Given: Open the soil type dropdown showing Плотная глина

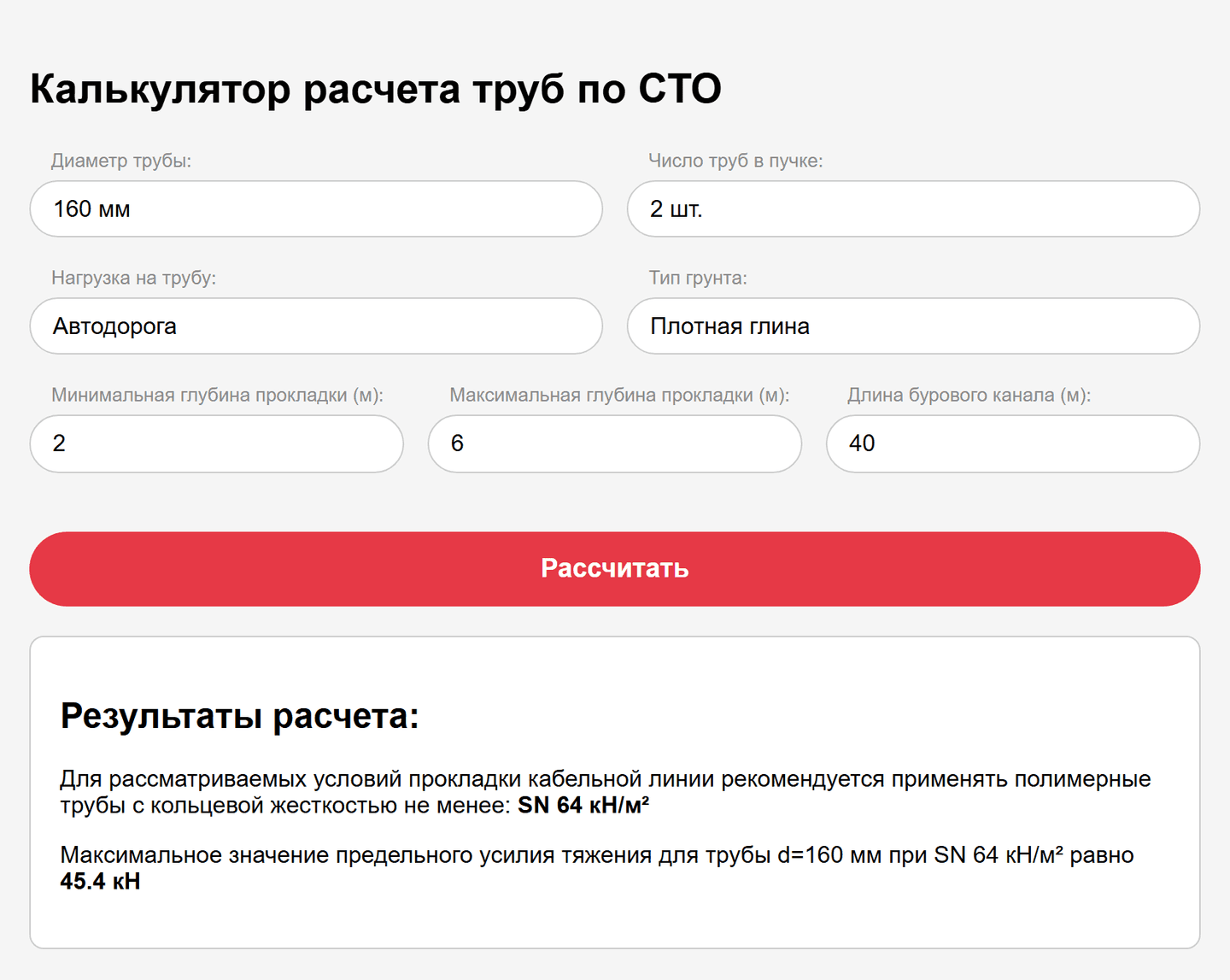Looking at the screenshot, I should click(x=913, y=326).
